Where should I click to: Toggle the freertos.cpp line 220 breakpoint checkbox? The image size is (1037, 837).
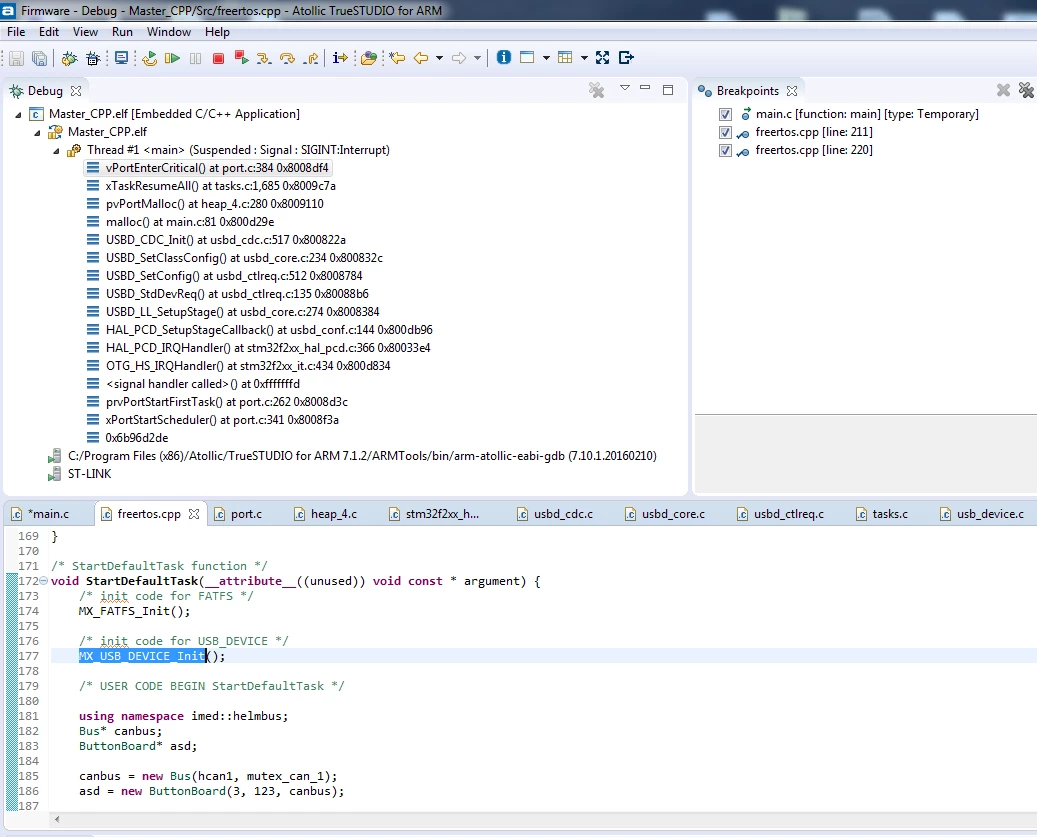click(x=726, y=150)
